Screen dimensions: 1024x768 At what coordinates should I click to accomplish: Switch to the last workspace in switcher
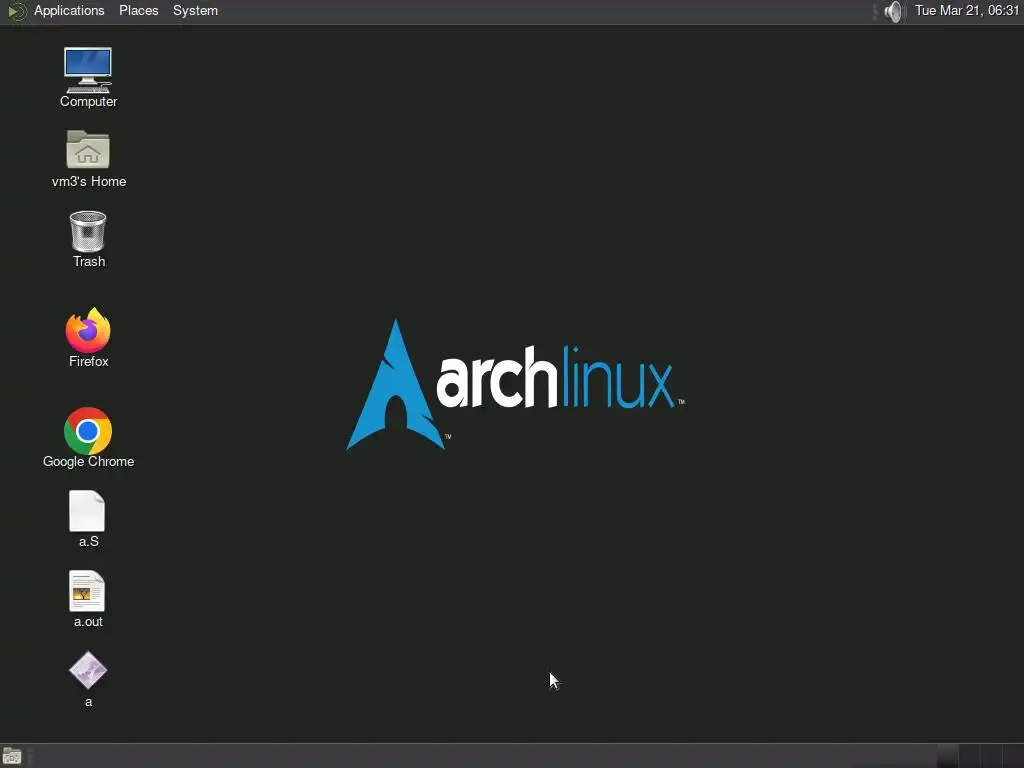1012,756
